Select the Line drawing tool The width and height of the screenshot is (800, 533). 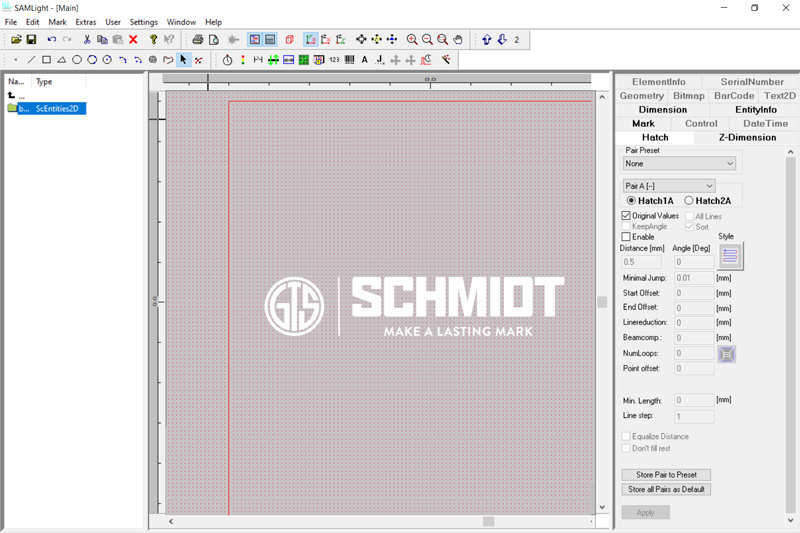click(31, 60)
